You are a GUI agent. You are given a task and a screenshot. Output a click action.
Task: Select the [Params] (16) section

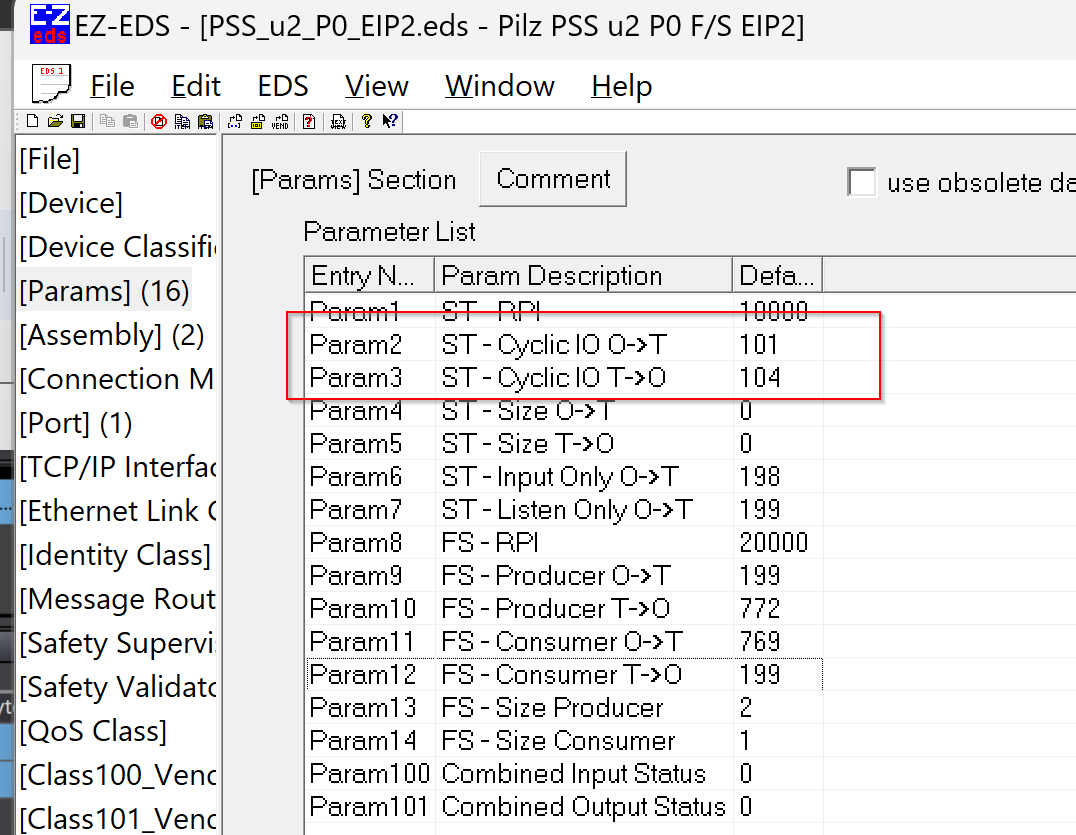click(x=104, y=291)
